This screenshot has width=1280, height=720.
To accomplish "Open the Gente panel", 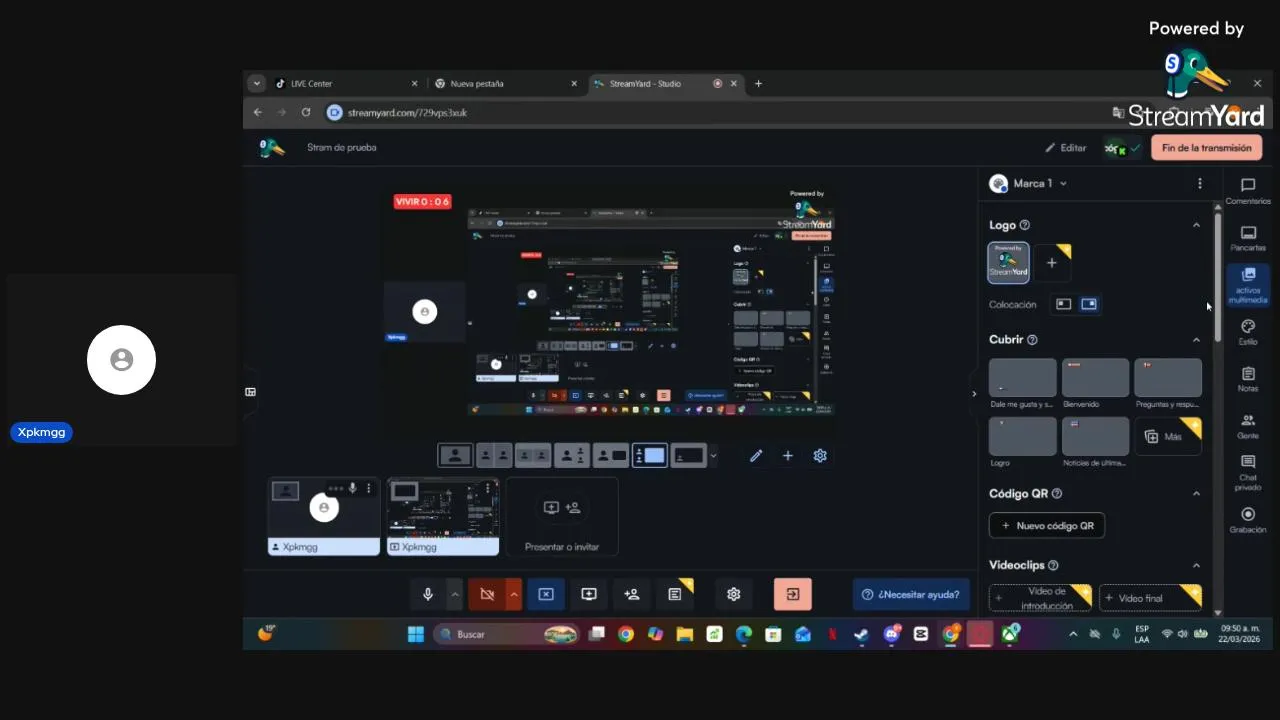I will point(1248,426).
